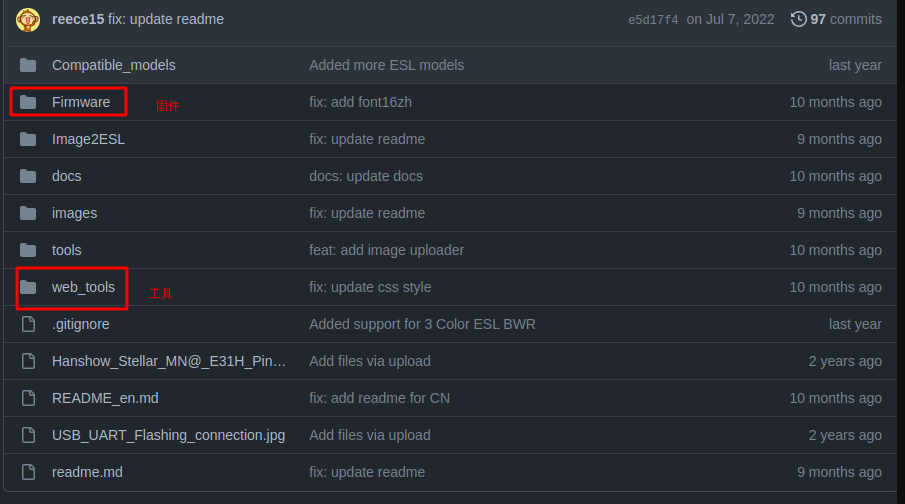Screen dimensions: 905x504
Task: Open the images folder
Action: tap(74, 213)
